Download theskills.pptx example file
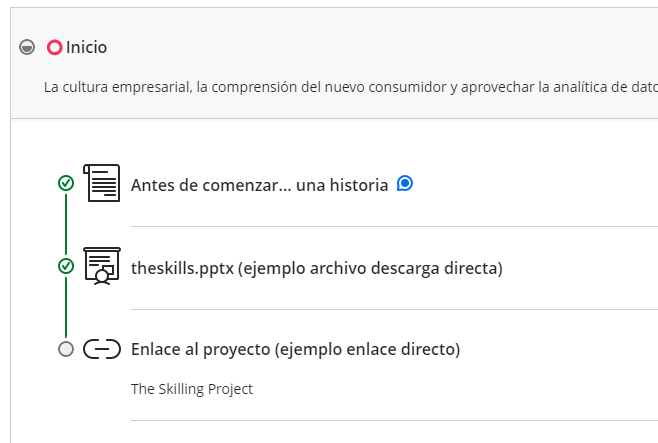This screenshot has height=443, width=658. tap(317, 268)
